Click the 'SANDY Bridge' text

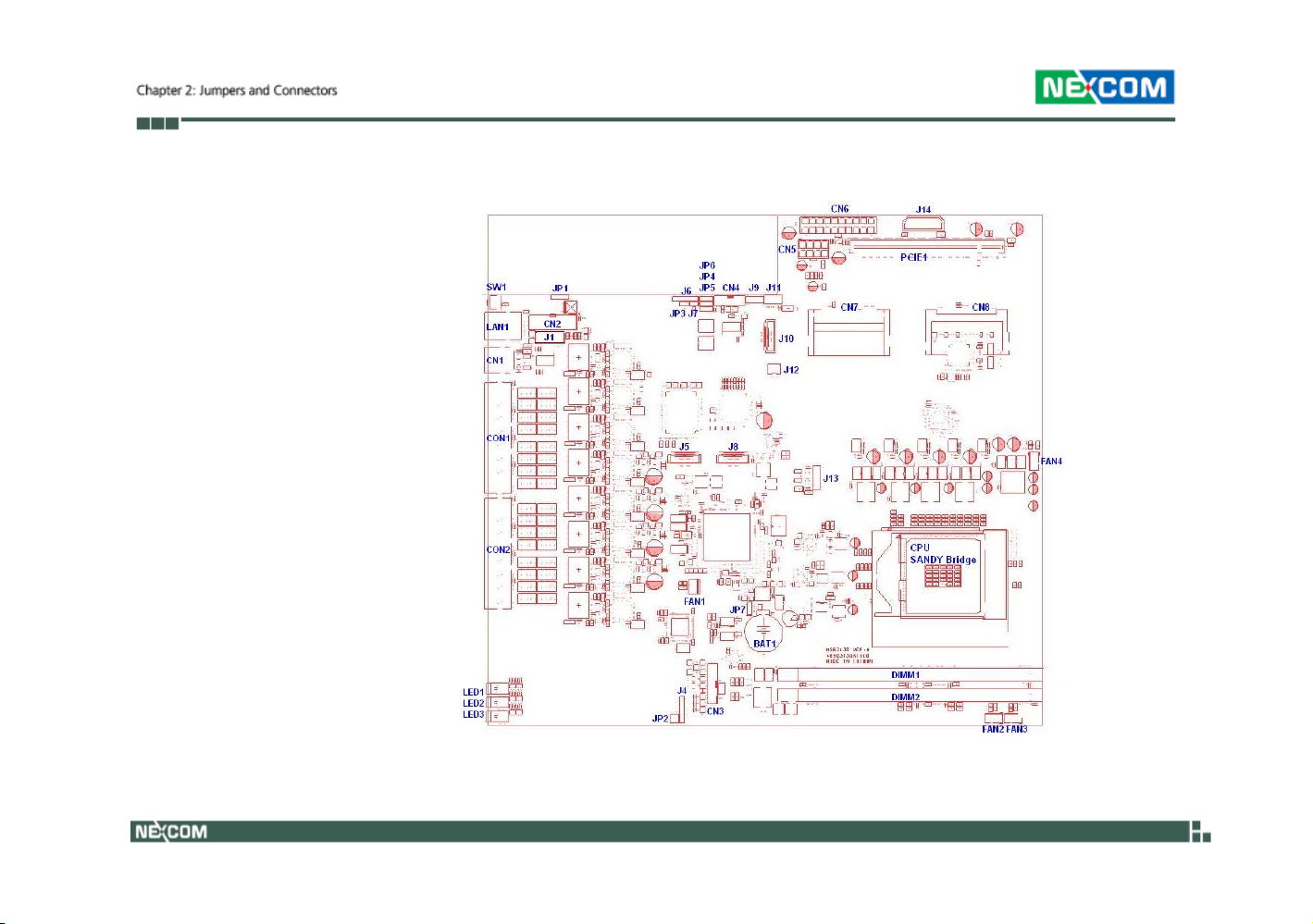[943, 560]
